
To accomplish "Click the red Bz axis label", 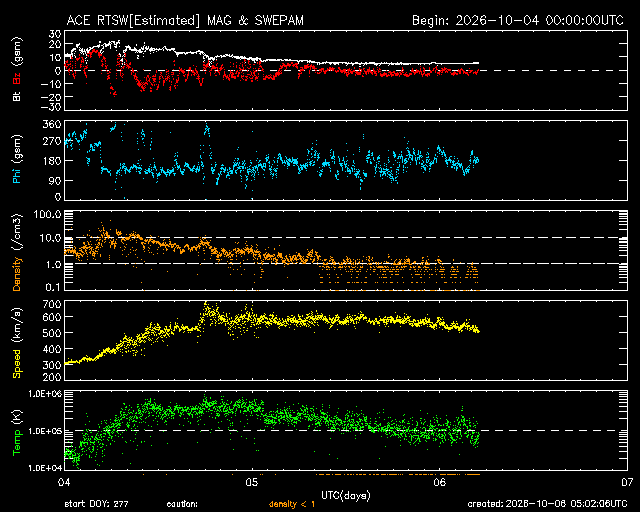I will (17, 78).
